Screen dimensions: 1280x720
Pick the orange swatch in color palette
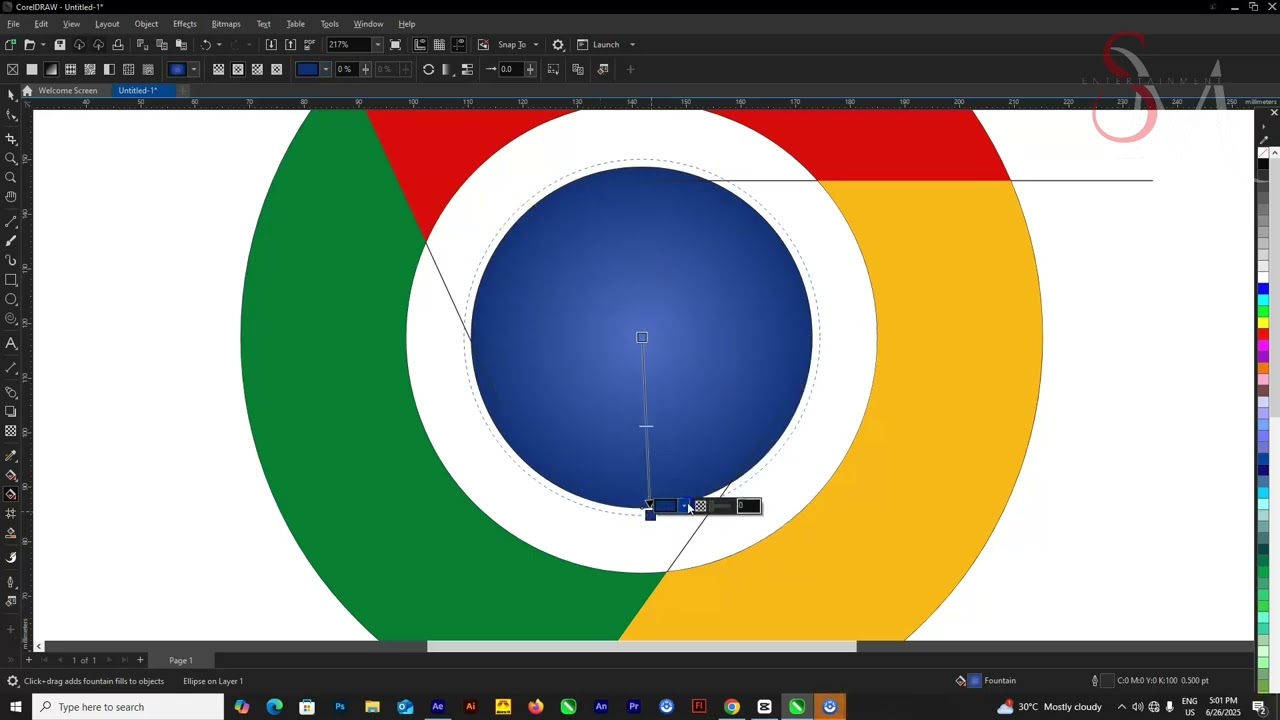coord(1264,368)
